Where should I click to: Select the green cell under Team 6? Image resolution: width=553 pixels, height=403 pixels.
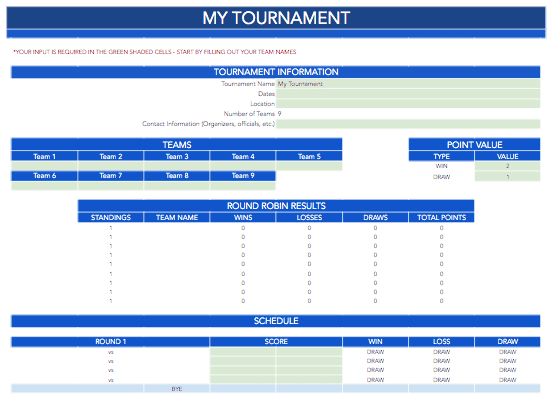tap(44, 186)
